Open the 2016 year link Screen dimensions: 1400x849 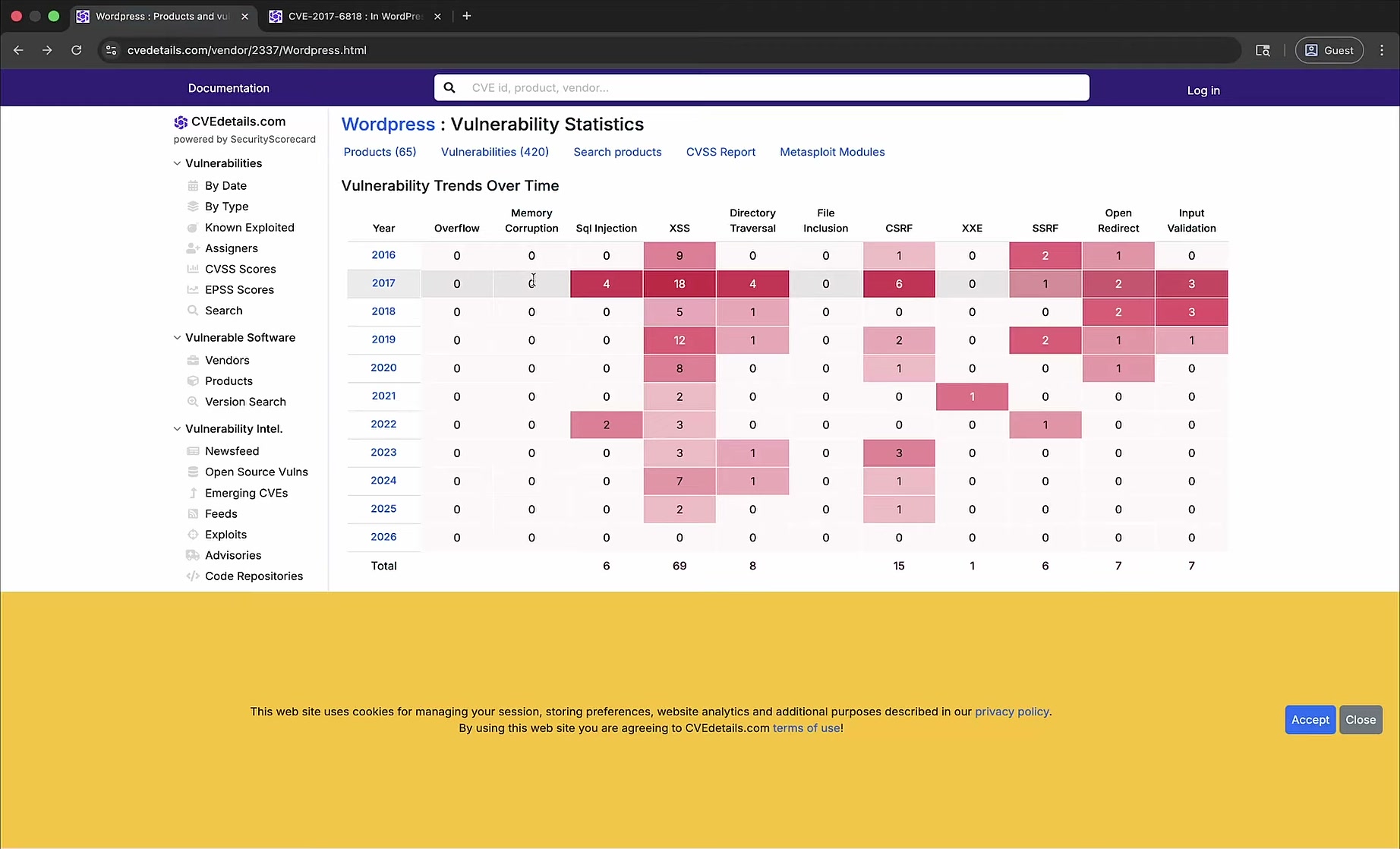383,255
